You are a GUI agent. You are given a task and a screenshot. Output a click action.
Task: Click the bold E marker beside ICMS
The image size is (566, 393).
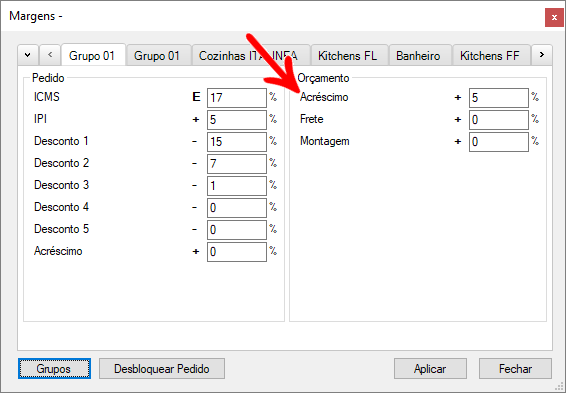click(x=196, y=97)
